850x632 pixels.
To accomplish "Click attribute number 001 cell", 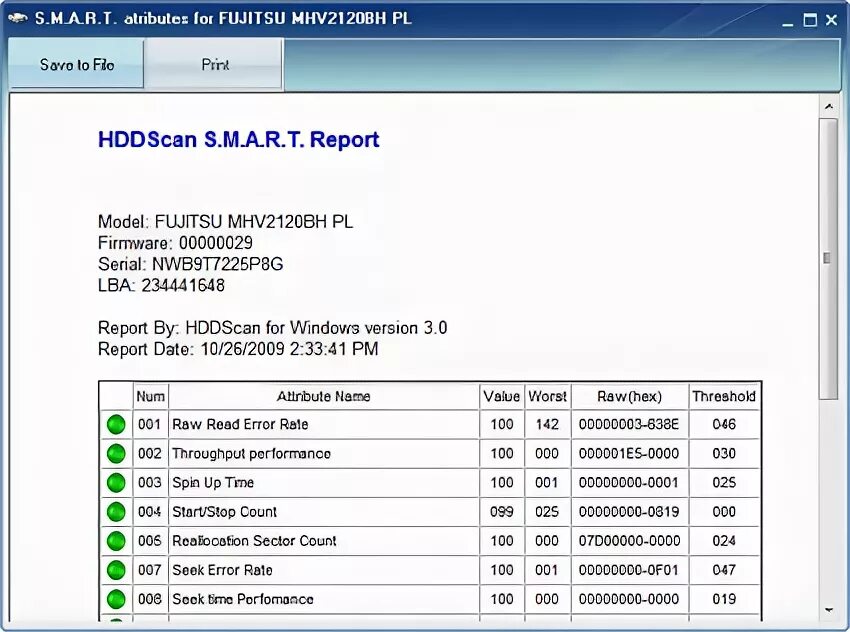I will (x=150, y=424).
